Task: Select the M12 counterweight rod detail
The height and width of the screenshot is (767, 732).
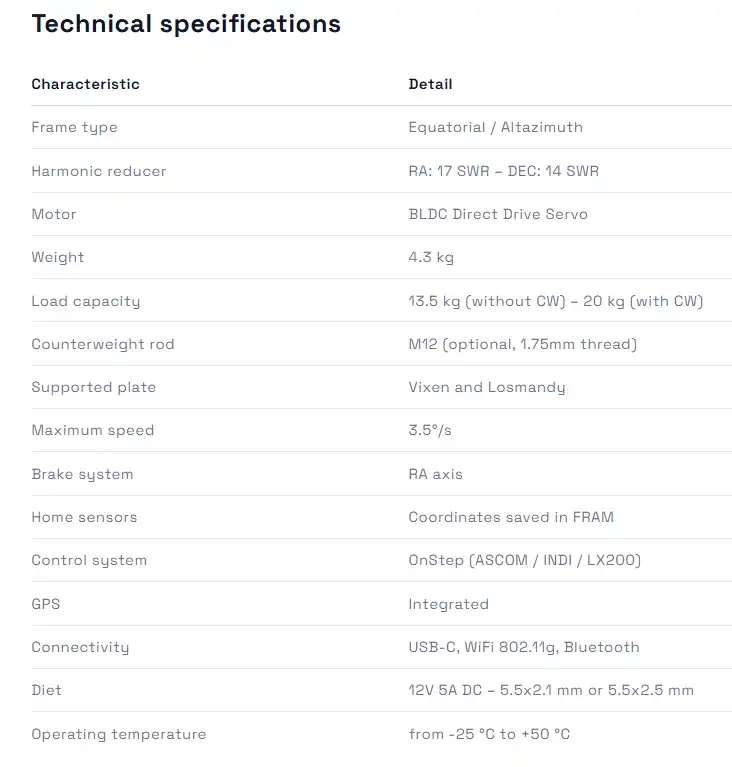Action: tap(522, 344)
